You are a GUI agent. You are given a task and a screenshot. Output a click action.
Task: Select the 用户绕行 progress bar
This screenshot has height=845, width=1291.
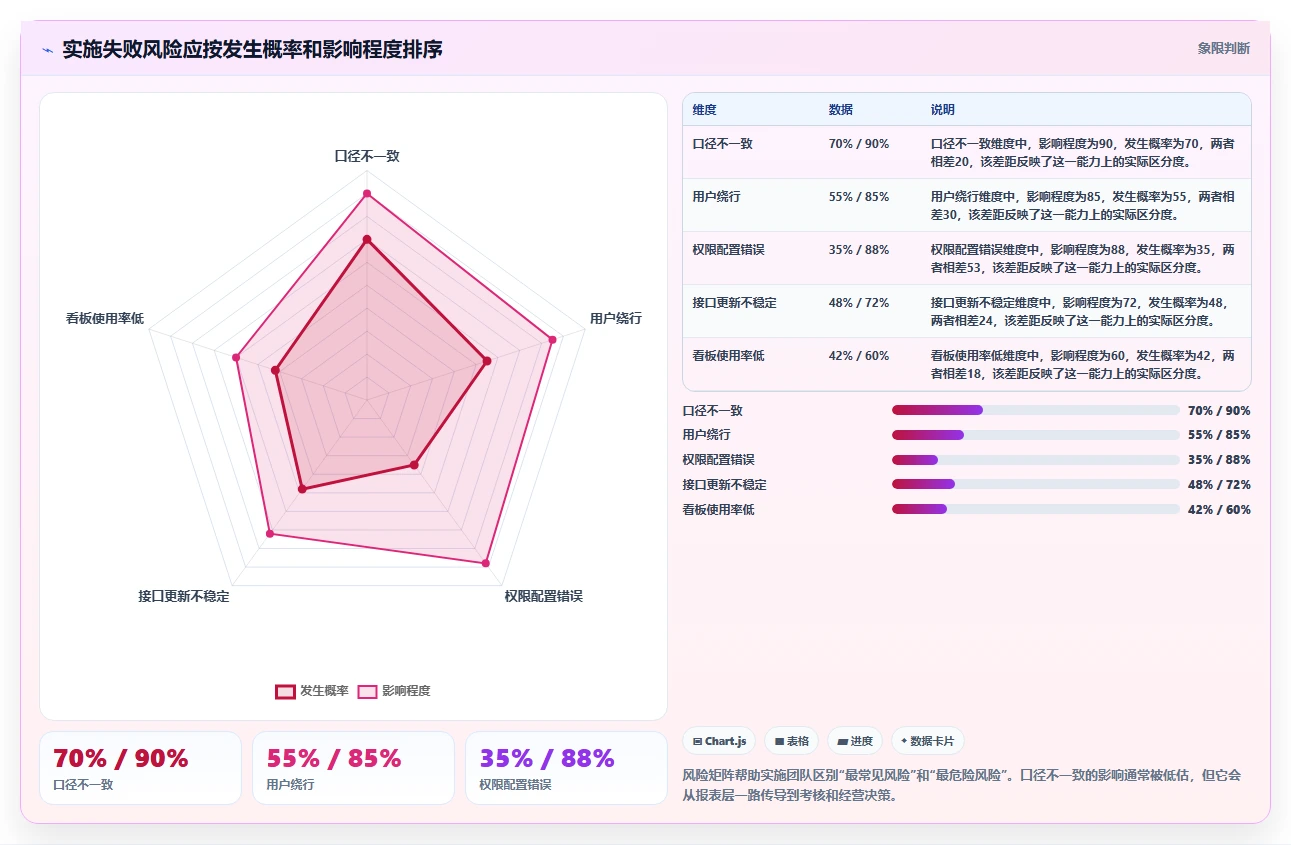click(1036, 435)
